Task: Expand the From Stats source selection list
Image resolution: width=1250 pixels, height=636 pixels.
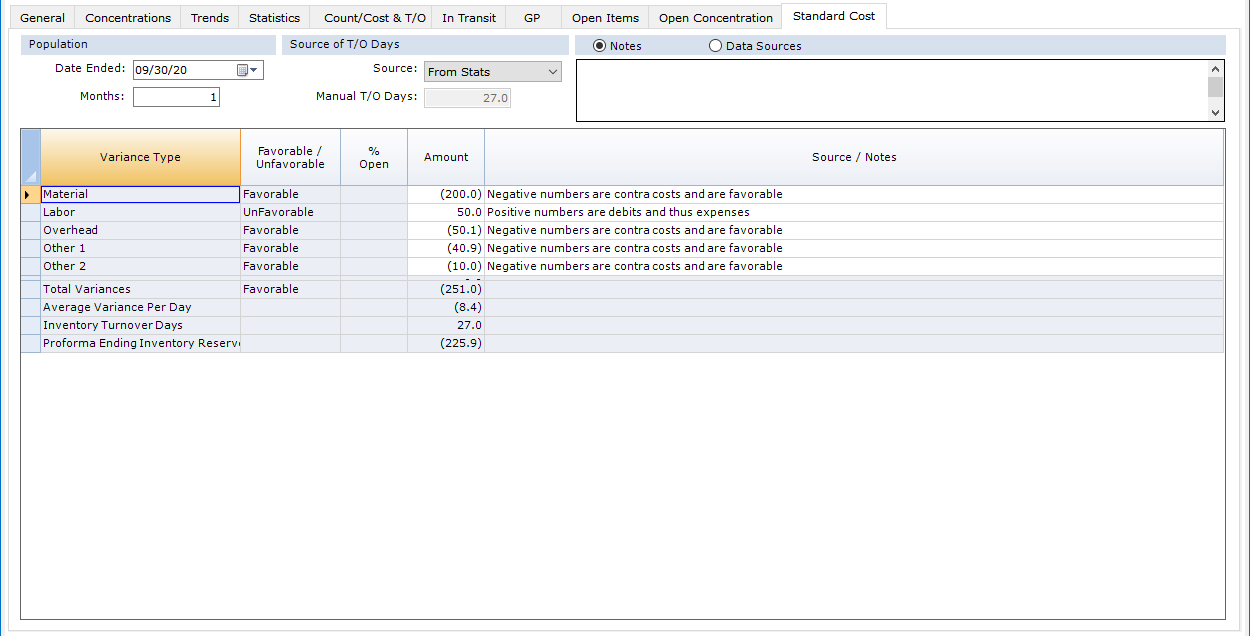Action: click(x=551, y=71)
